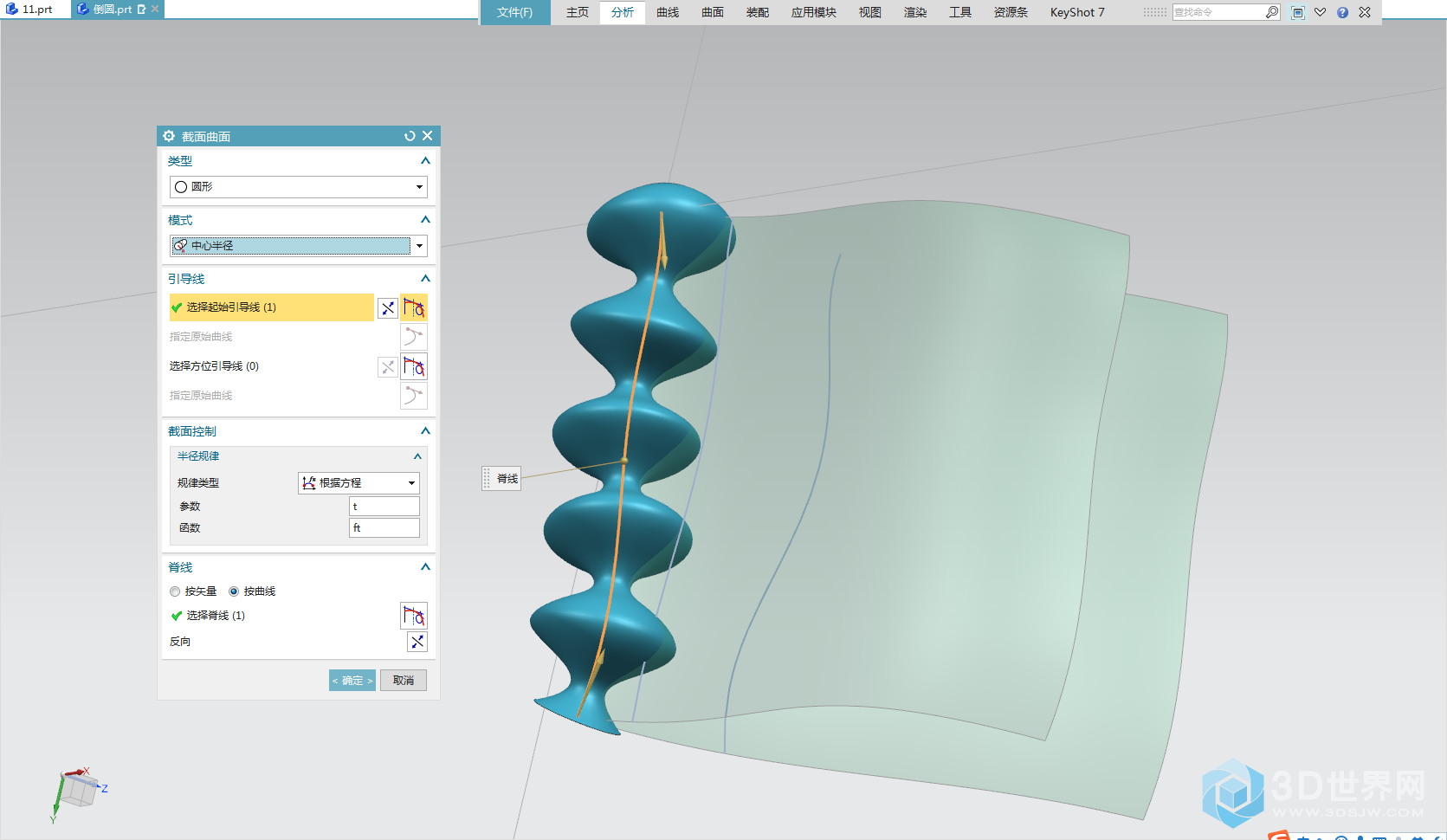Click the curve rule icon beside 选择起始引导线
Screen dimensions: 1447x840
pos(414,307)
